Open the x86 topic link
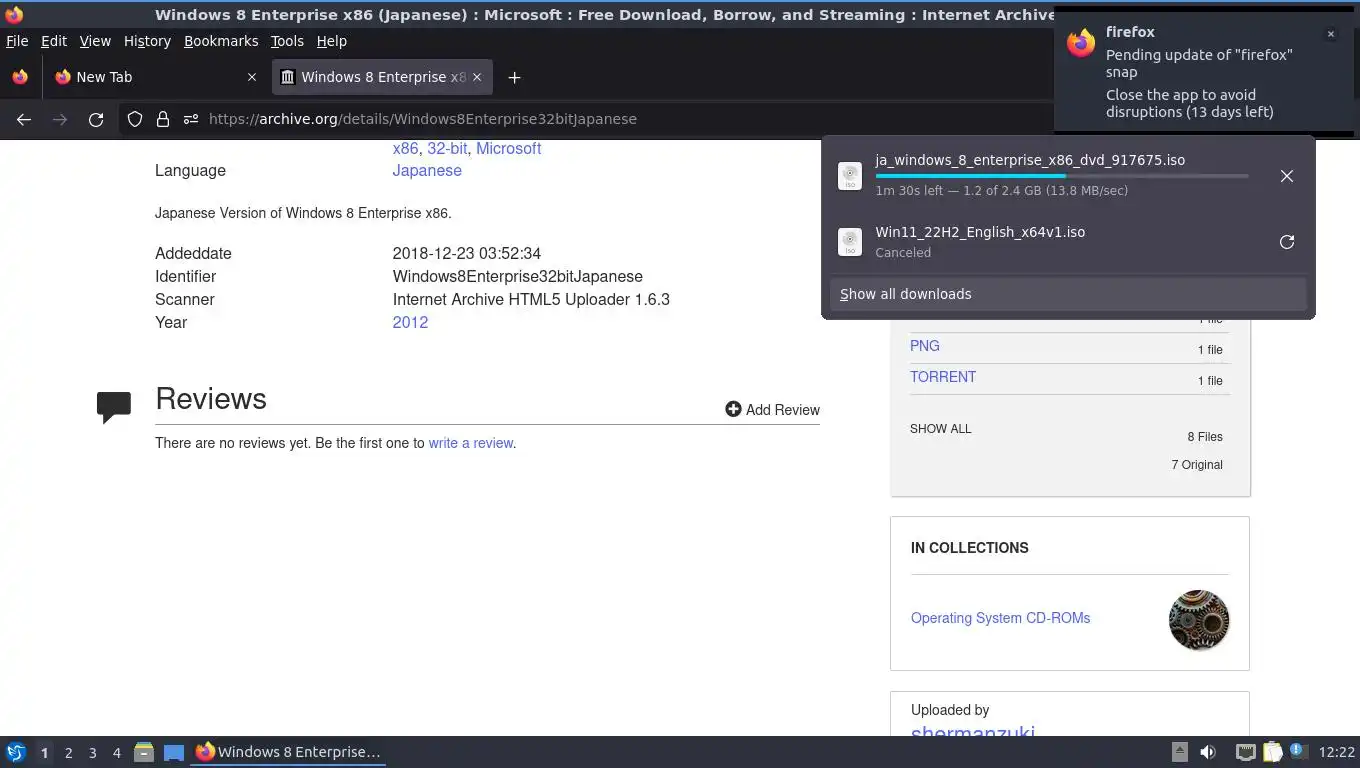This screenshot has height=768, width=1360. (405, 148)
